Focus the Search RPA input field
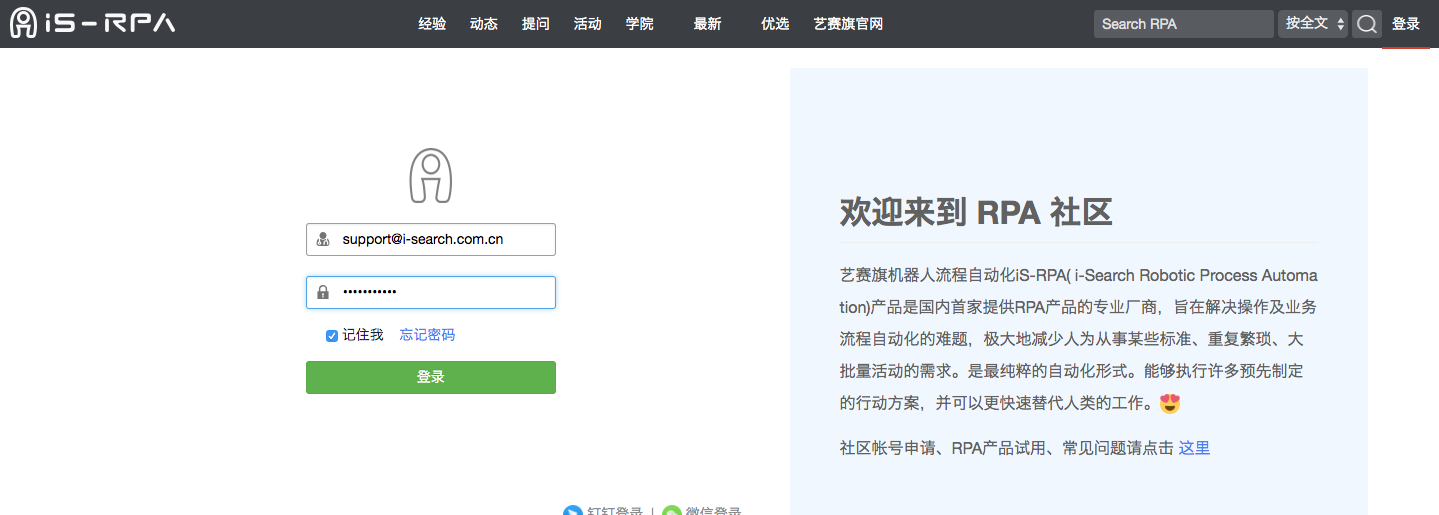 click(x=1184, y=24)
